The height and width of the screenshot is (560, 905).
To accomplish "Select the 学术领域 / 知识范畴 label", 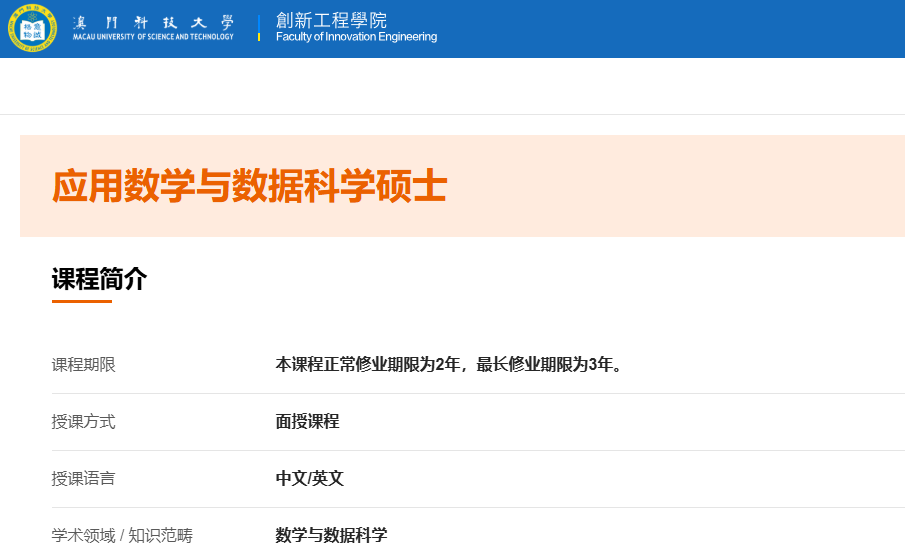I will point(122,536).
